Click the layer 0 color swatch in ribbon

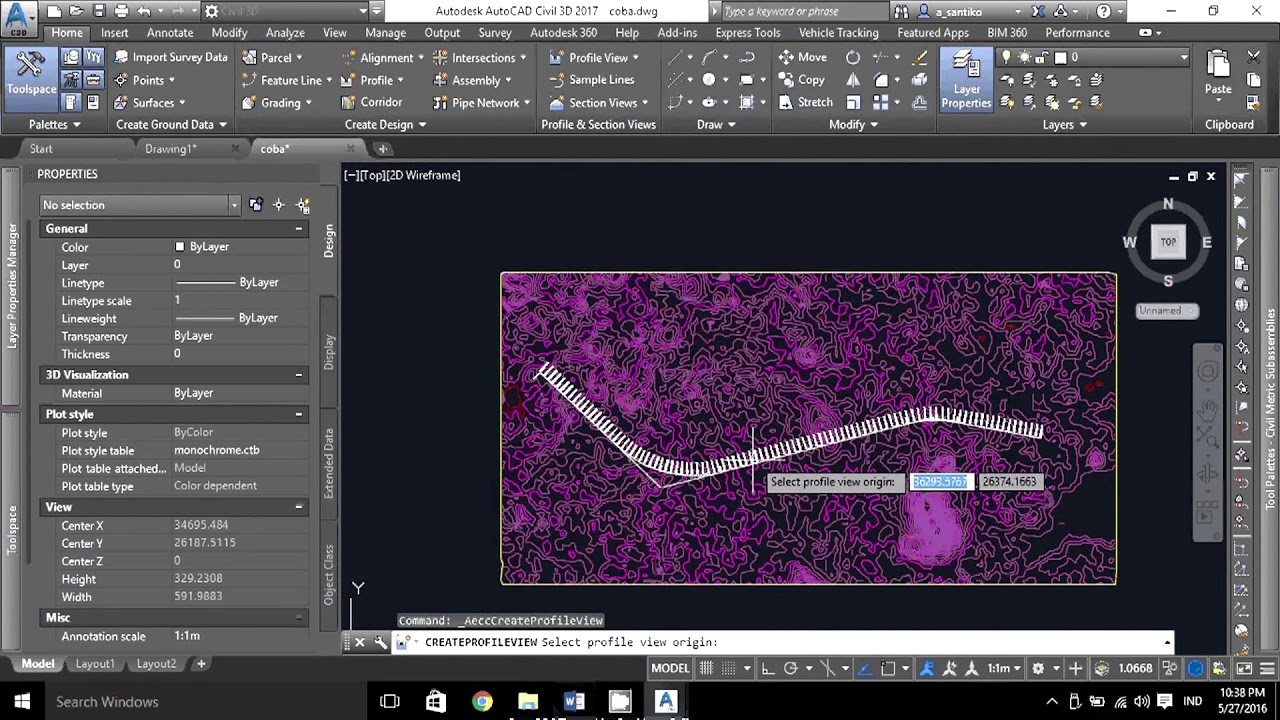[1061, 57]
